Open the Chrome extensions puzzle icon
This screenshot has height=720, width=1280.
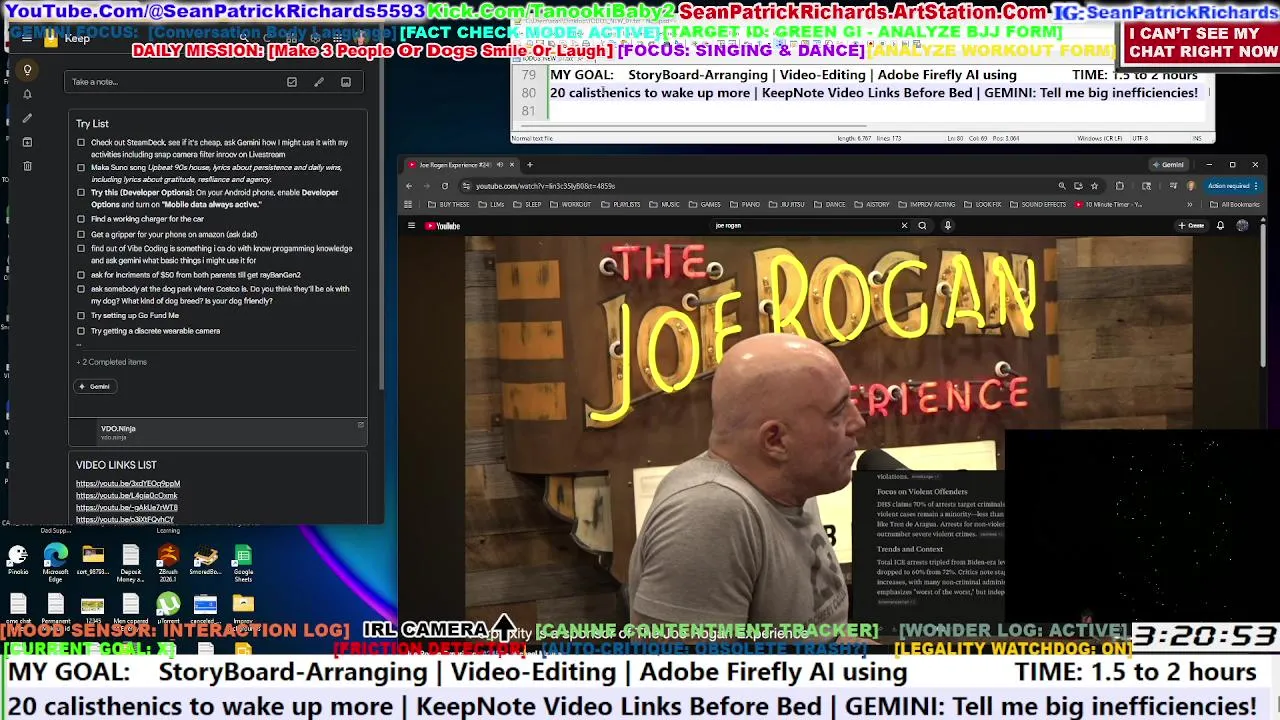pyautogui.click(x=1120, y=186)
